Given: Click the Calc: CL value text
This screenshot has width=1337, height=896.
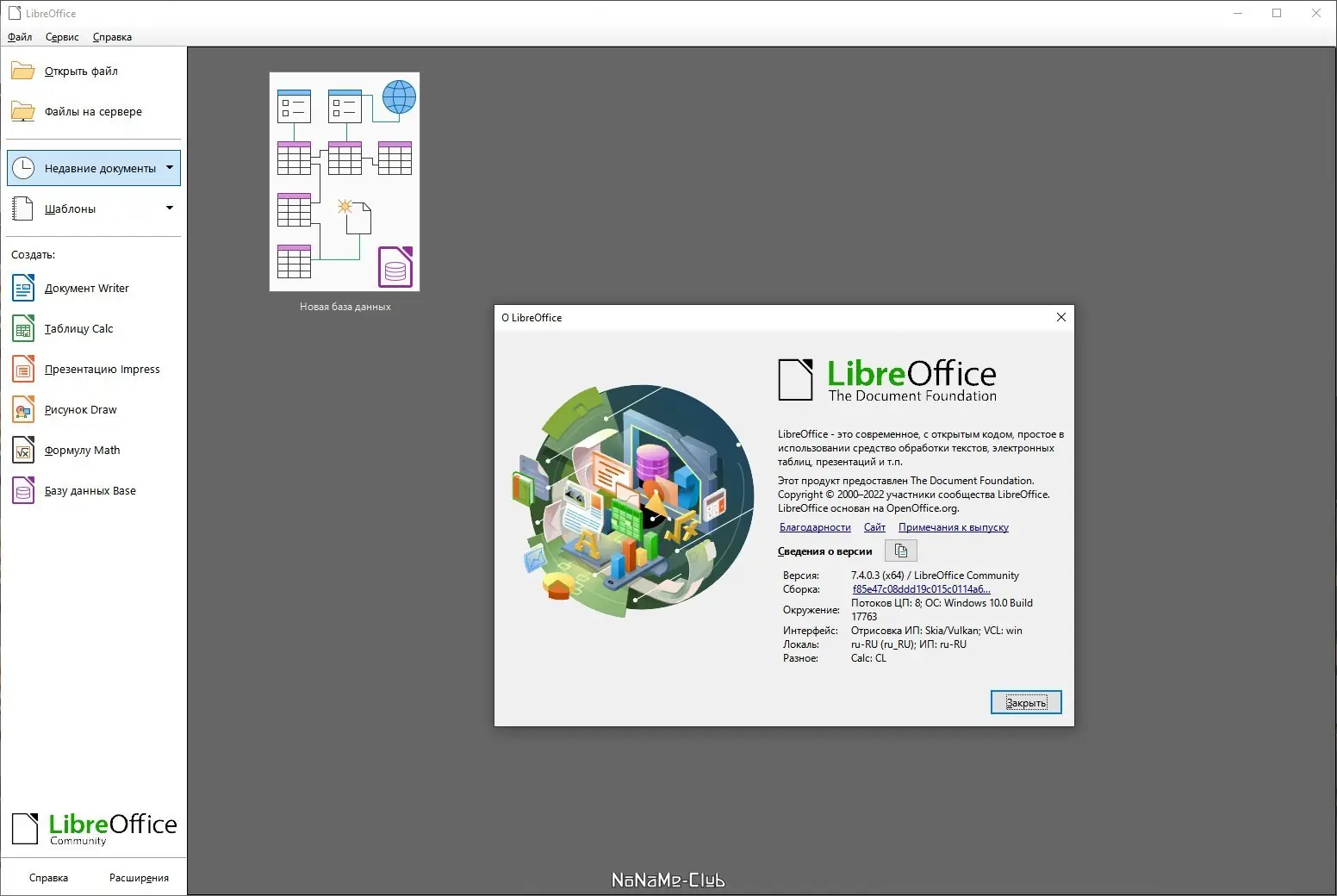Looking at the screenshot, I should coord(868,658).
